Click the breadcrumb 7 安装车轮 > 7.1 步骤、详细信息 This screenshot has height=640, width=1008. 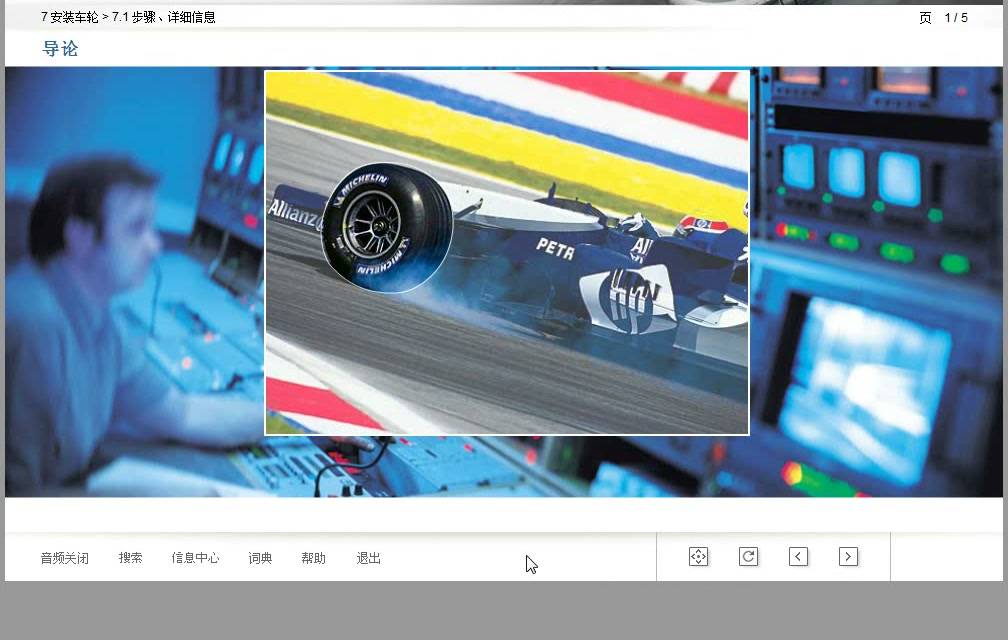(x=128, y=17)
